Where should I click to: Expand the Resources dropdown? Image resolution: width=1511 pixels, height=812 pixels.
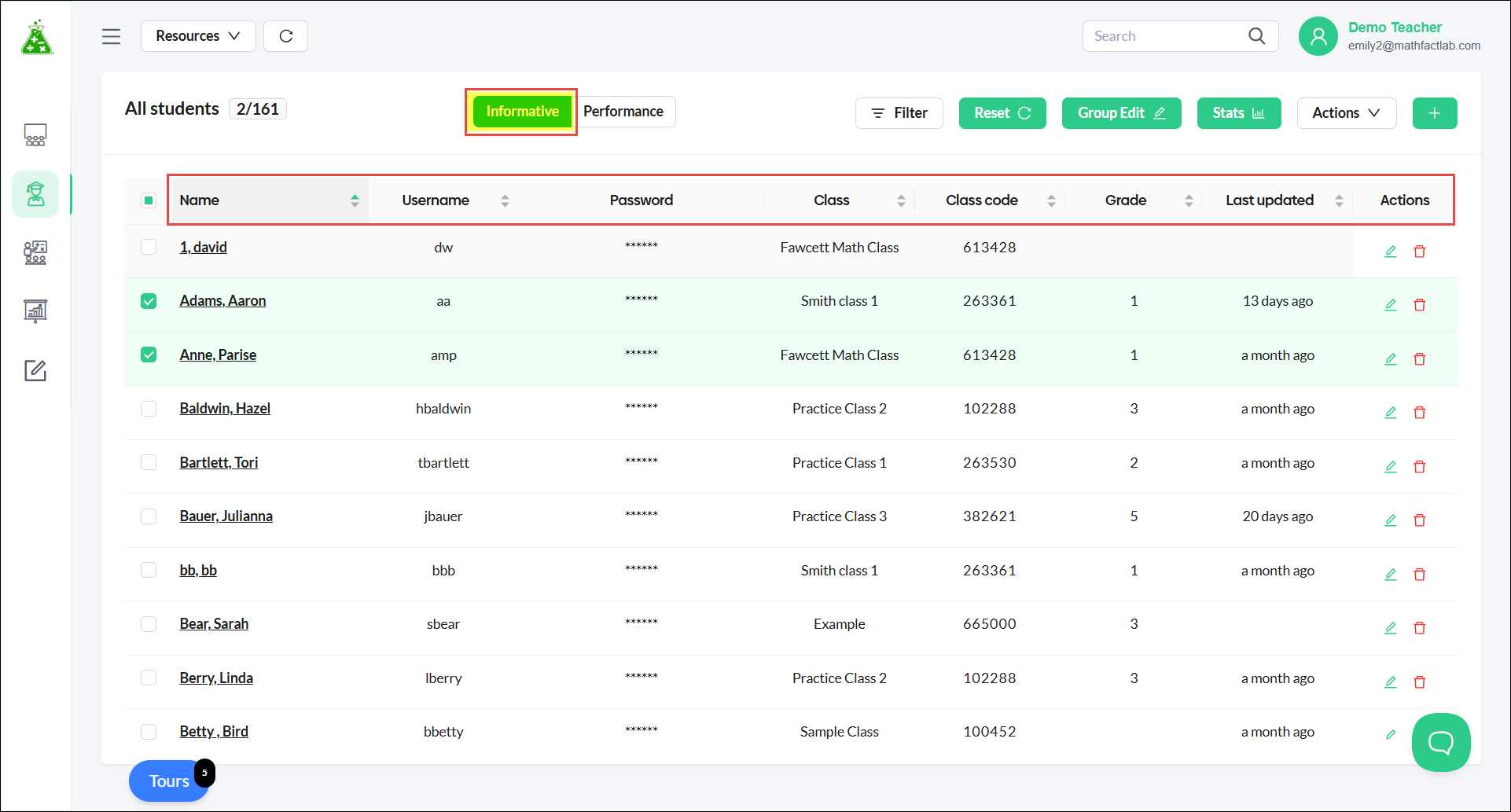click(x=198, y=36)
